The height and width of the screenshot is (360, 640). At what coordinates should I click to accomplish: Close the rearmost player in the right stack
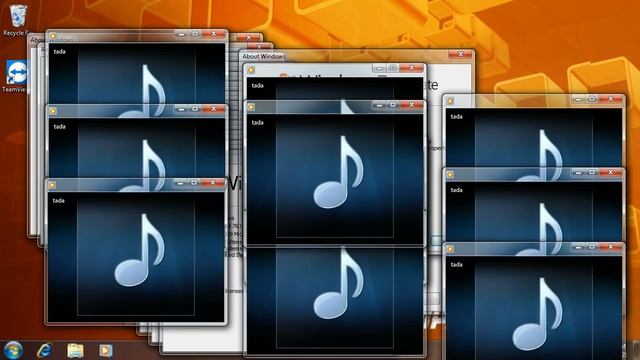(611, 99)
